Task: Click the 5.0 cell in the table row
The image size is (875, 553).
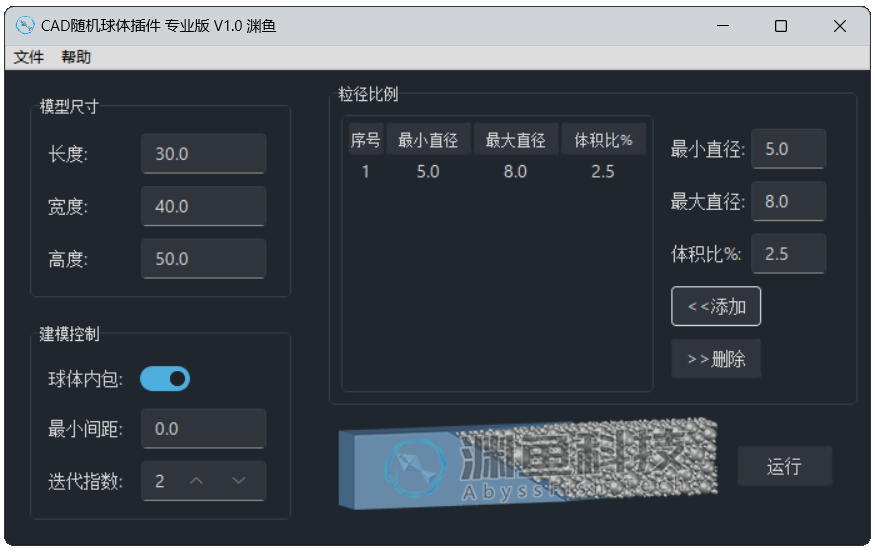Action: pyautogui.click(x=428, y=171)
